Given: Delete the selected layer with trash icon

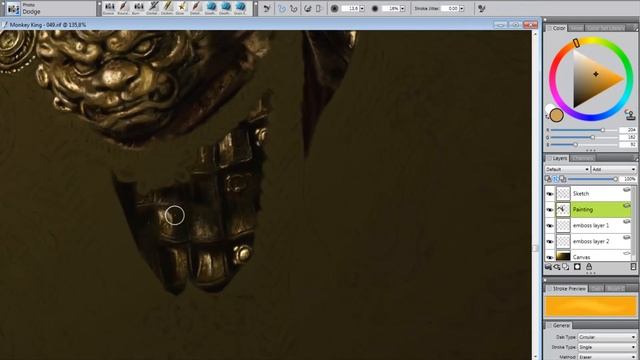Looking at the screenshot, I should (633, 267).
